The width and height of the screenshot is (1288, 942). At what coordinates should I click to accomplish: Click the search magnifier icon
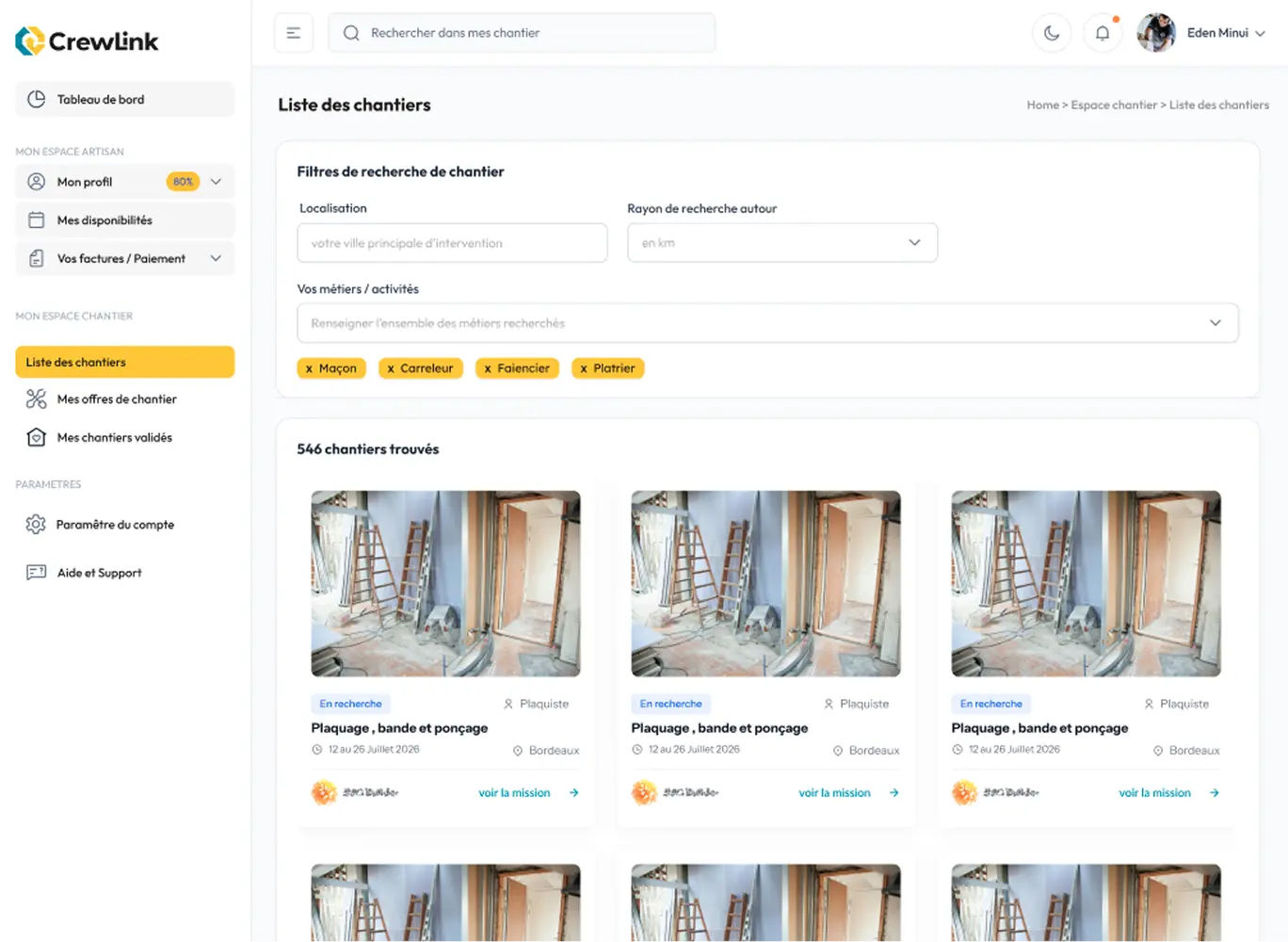[351, 33]
